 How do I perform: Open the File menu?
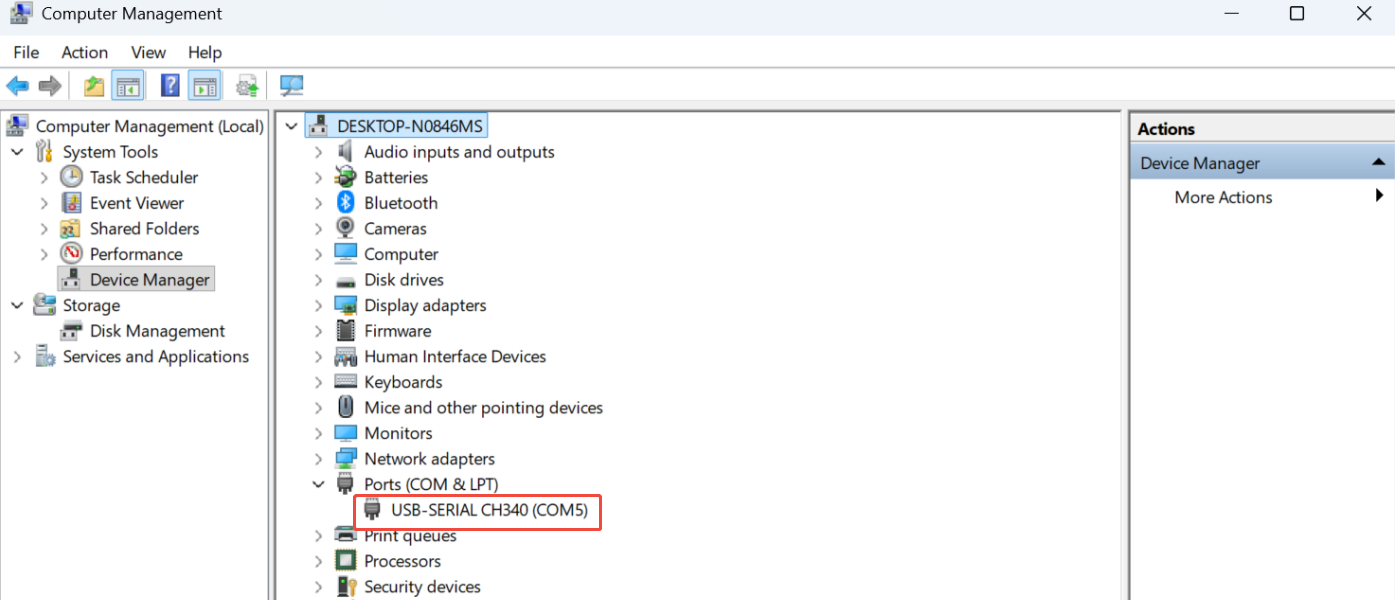point(26,52)
